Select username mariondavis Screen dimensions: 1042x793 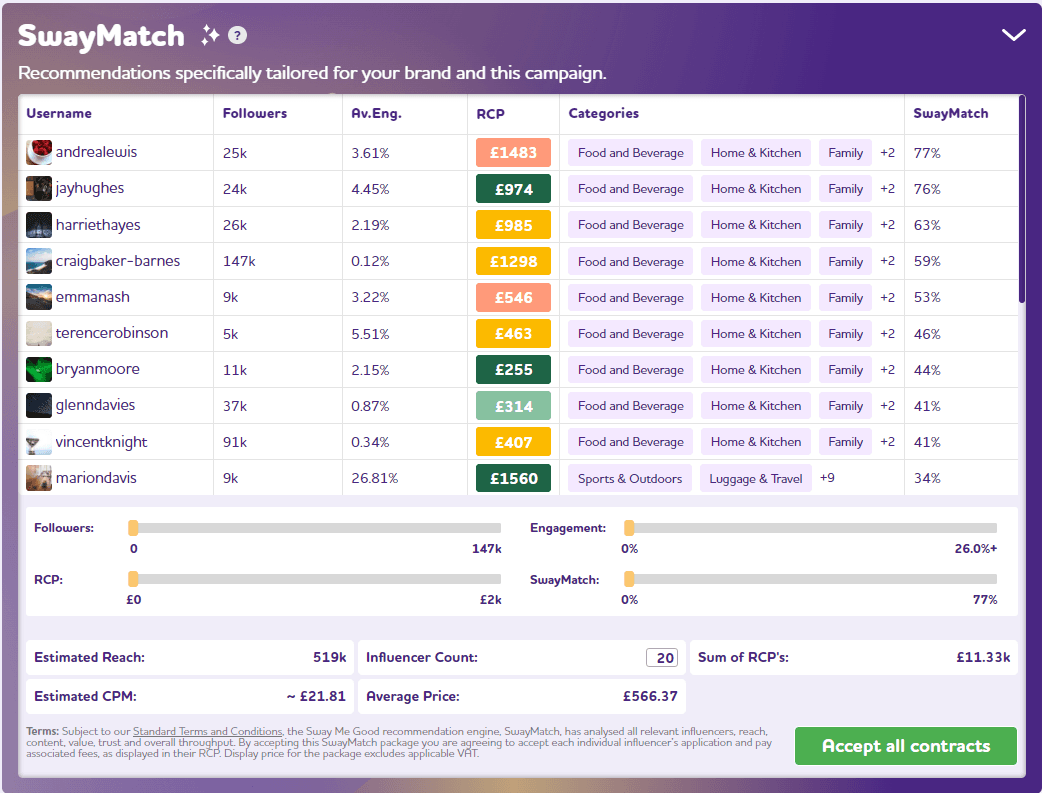tap(96, 478)
